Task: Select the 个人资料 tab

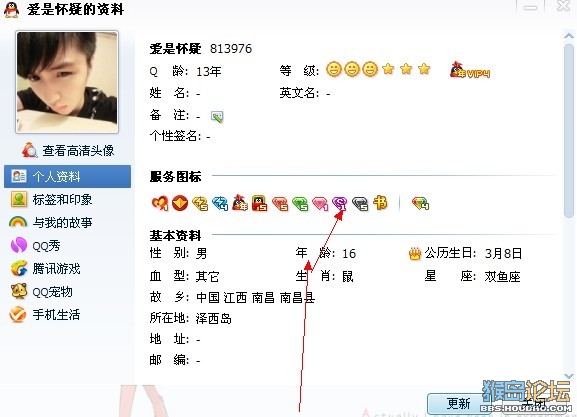Action: click(x=68, y=177)
